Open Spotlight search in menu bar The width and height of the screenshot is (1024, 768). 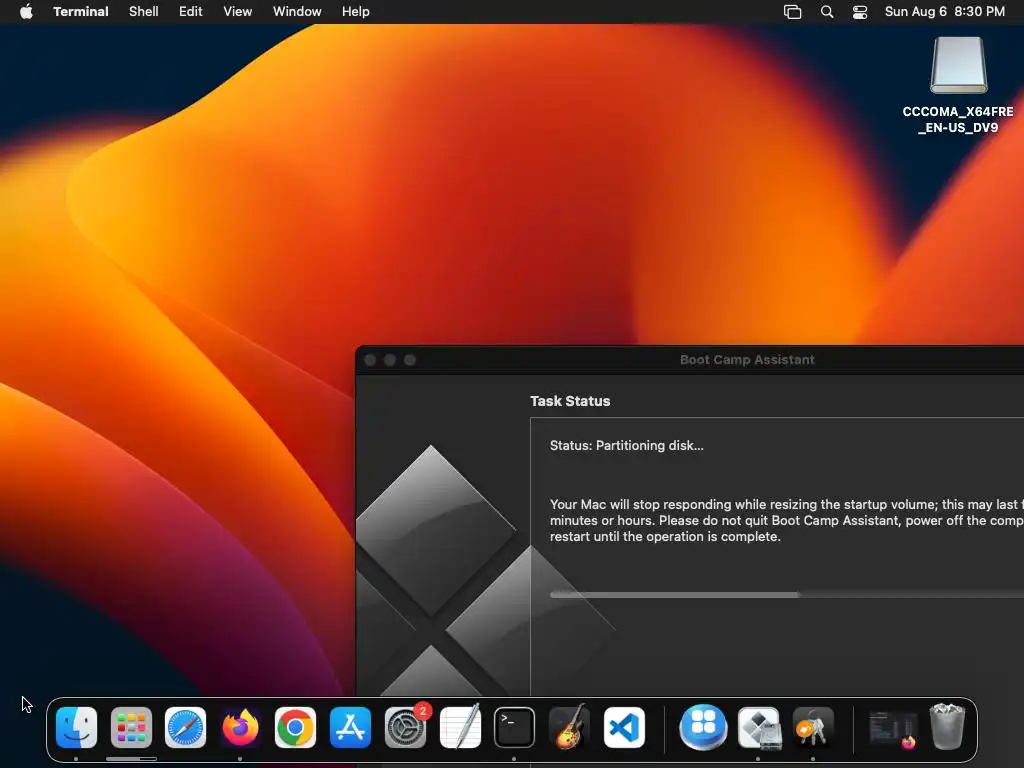point(827,12)
